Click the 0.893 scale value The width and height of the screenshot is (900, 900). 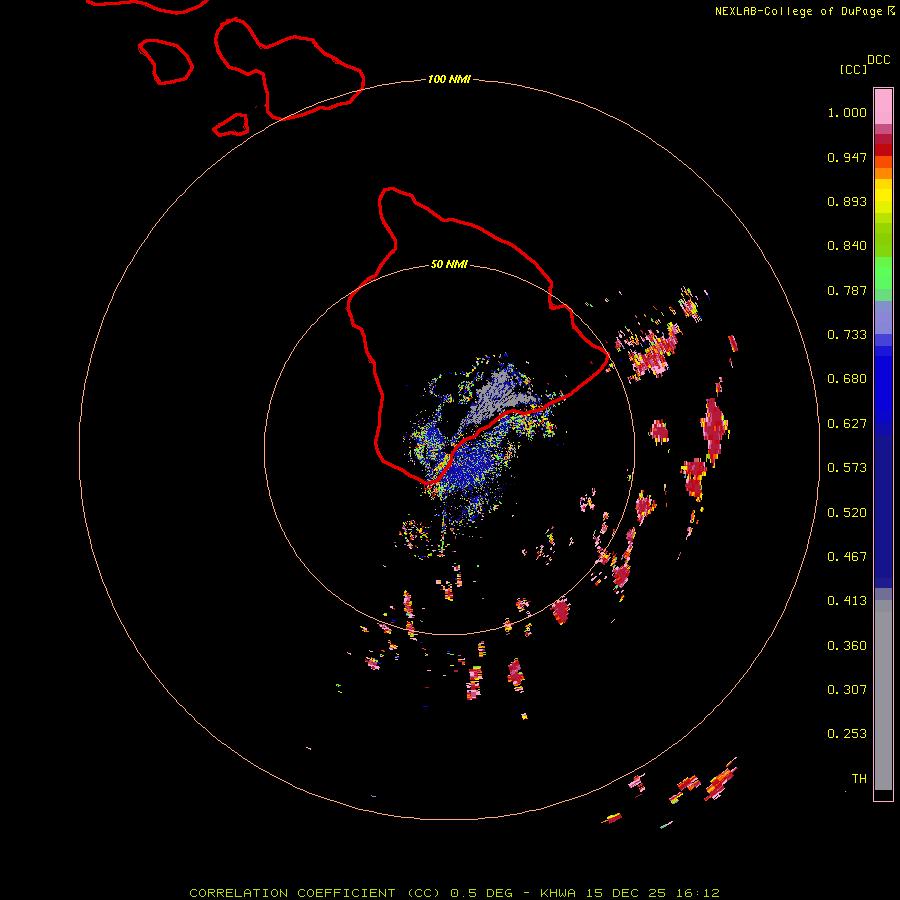click(847, 201)
